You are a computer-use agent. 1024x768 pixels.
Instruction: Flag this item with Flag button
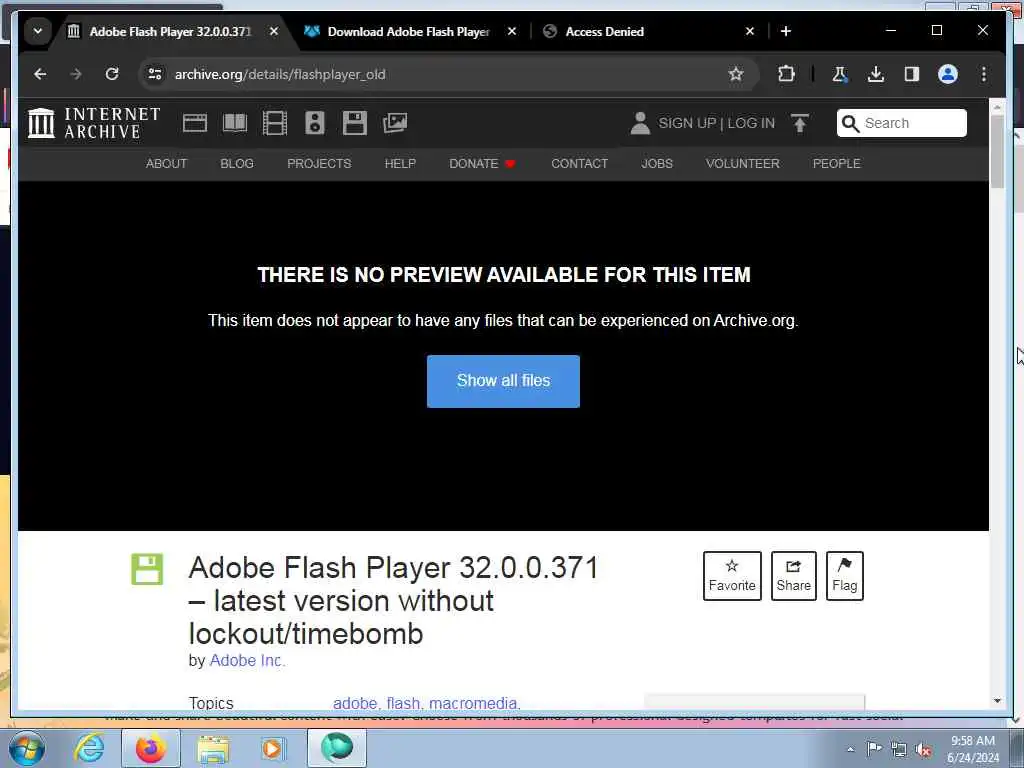pyautogui.click(x=844, y=576)
